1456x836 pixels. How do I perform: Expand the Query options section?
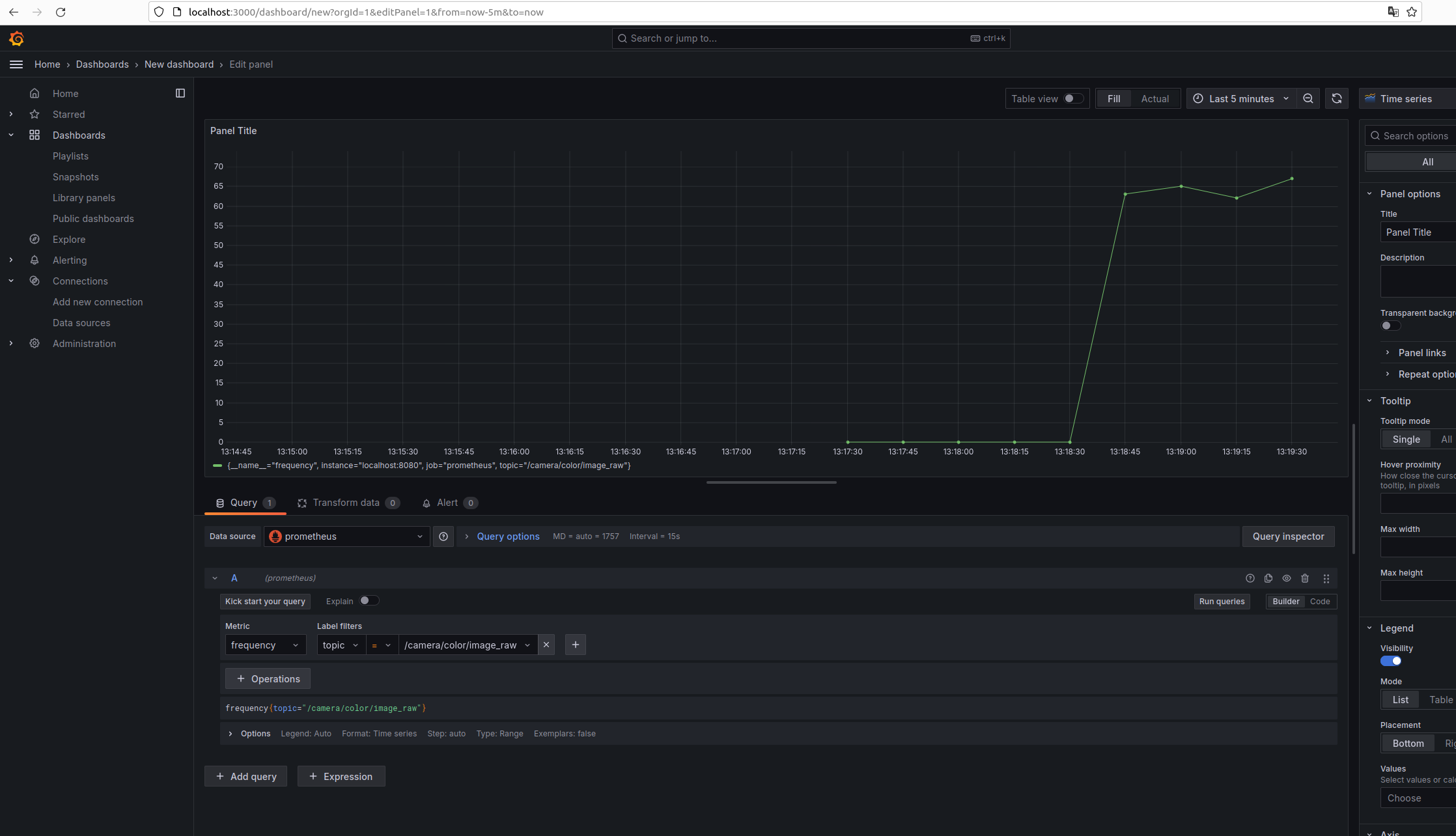[x=508, y=536]
